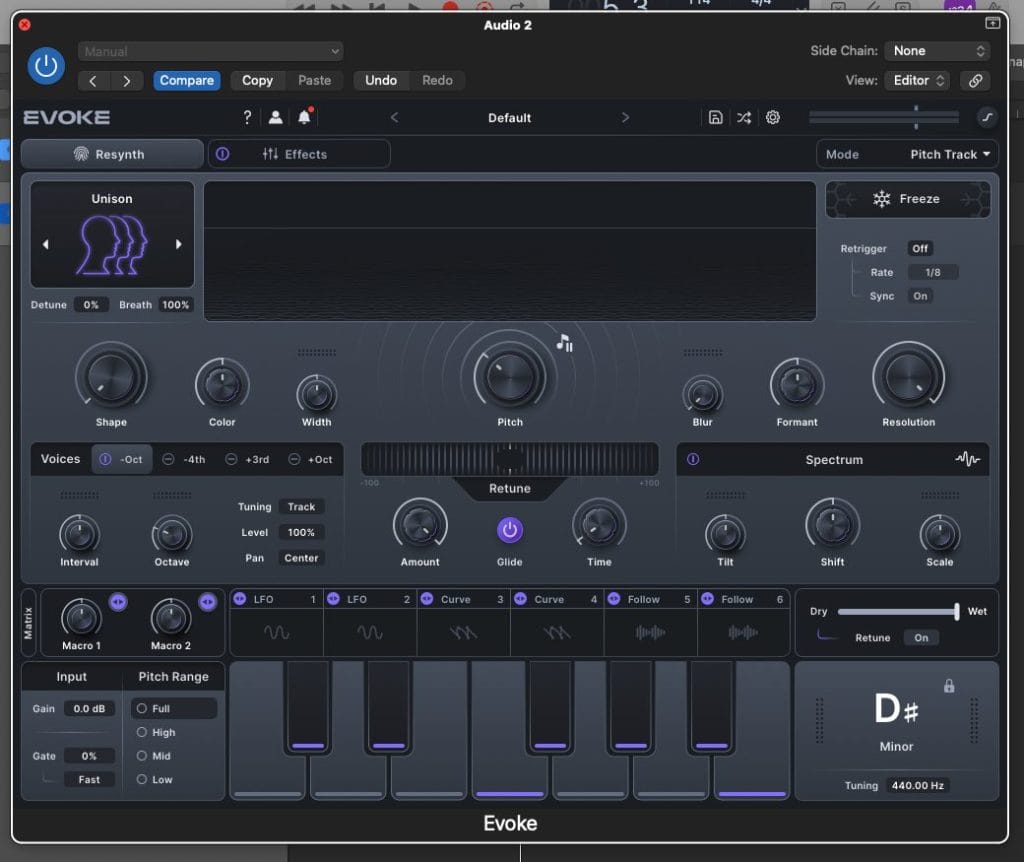Click the question mark help icon
The image size is (1024, 862).
[x=247, y=118]
